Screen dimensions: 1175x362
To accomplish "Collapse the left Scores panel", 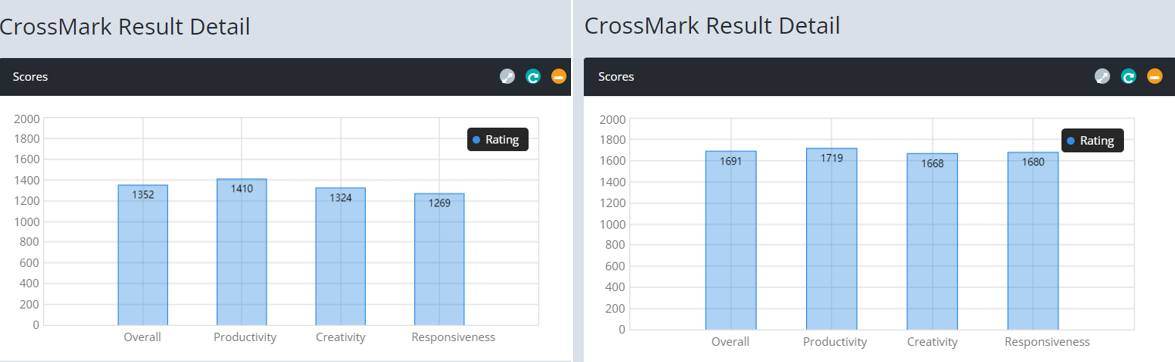I will (x=558, y=76).
